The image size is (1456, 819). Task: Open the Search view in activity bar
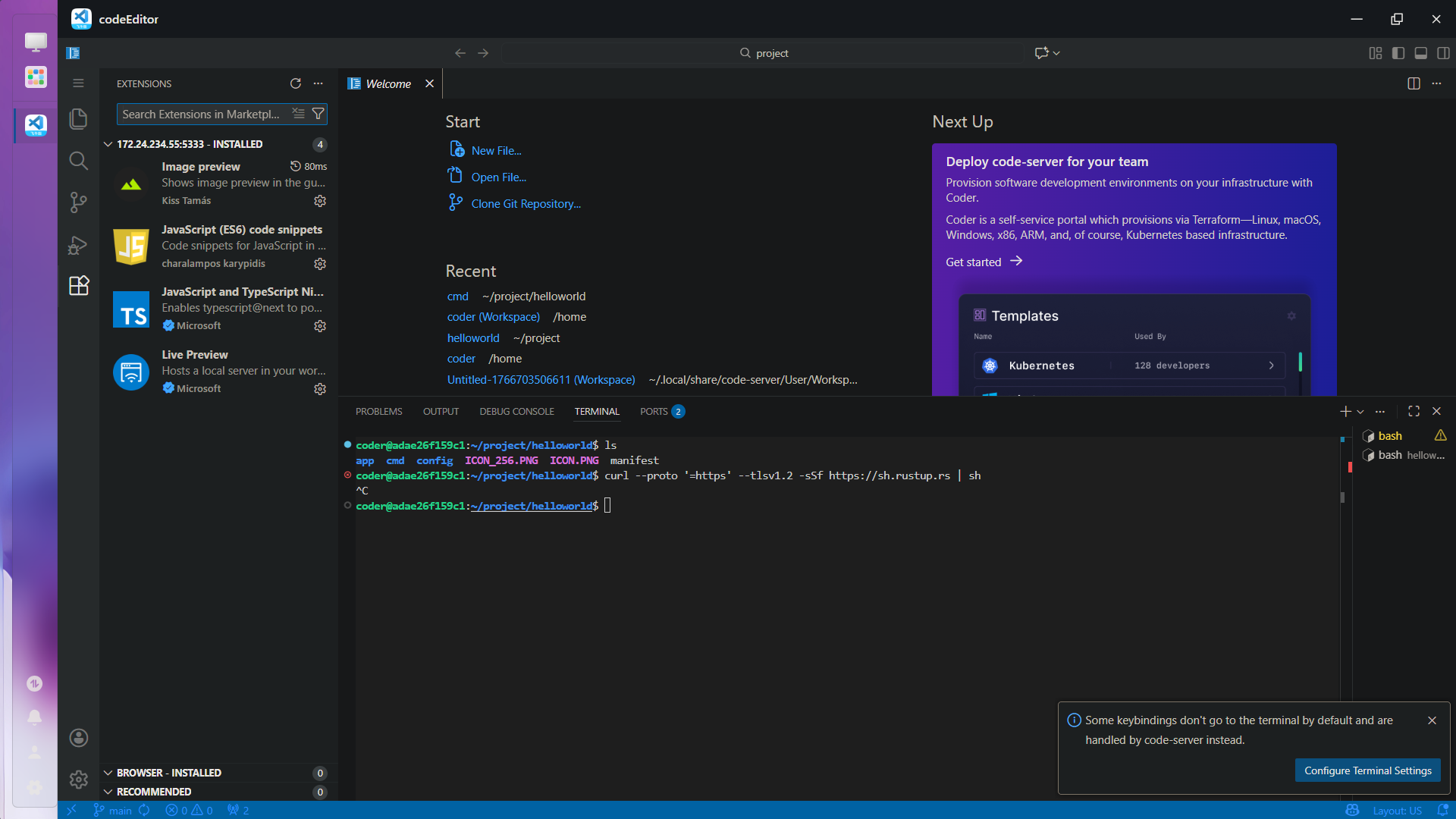click(x=78, y=161)
